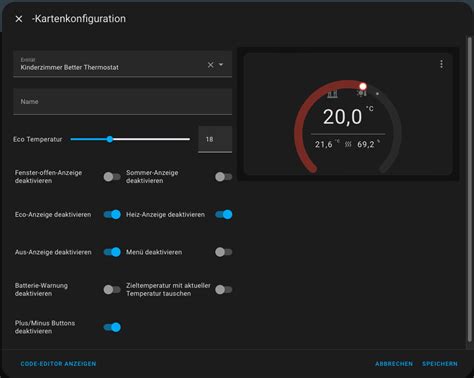This screenshot has width=474, height=378.
Task: Turn off Eco-Anzeige deaktivieren switch
Action: pos(112,214)
